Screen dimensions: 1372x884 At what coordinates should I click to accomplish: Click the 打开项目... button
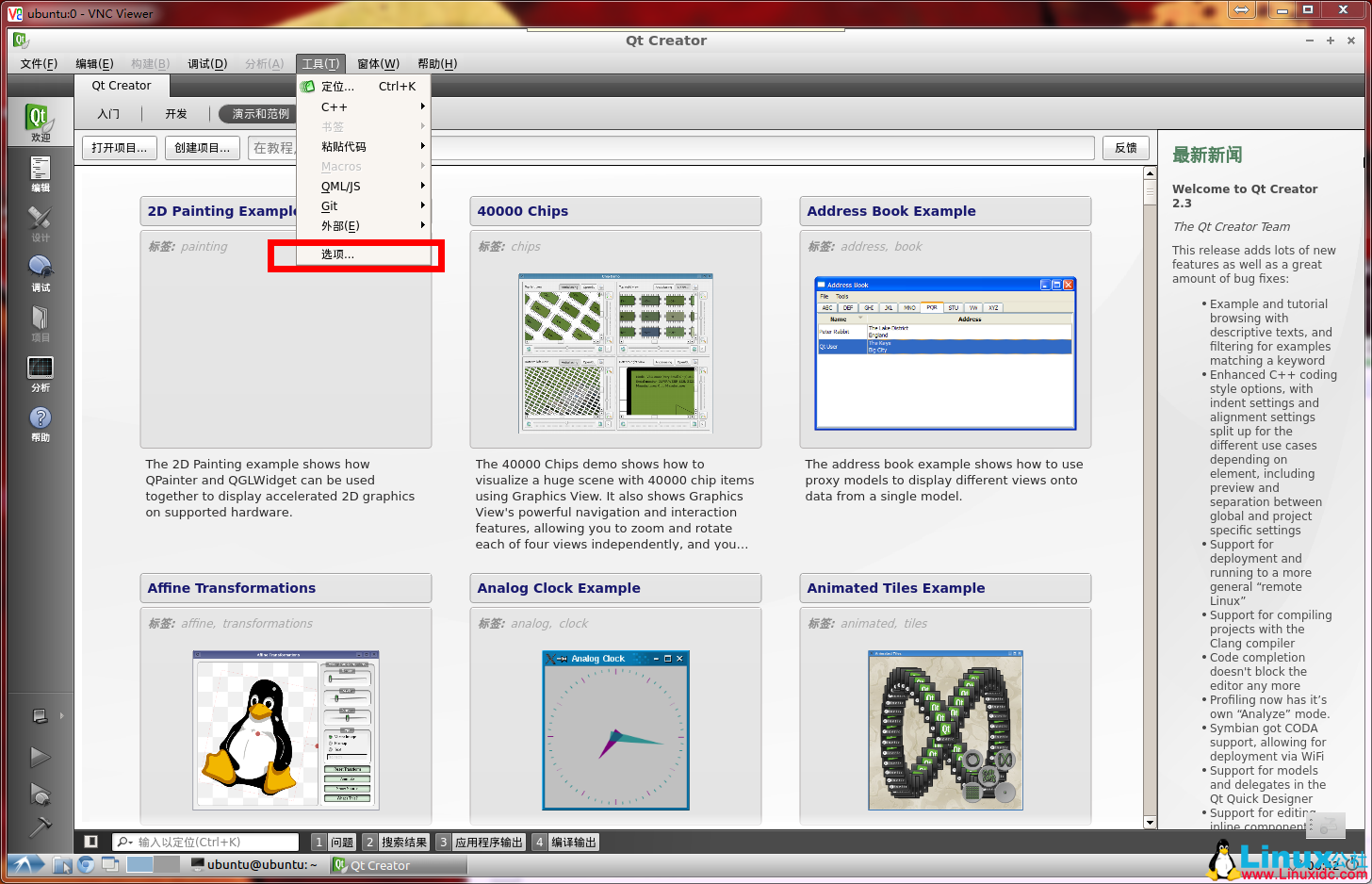pos(120,148)
